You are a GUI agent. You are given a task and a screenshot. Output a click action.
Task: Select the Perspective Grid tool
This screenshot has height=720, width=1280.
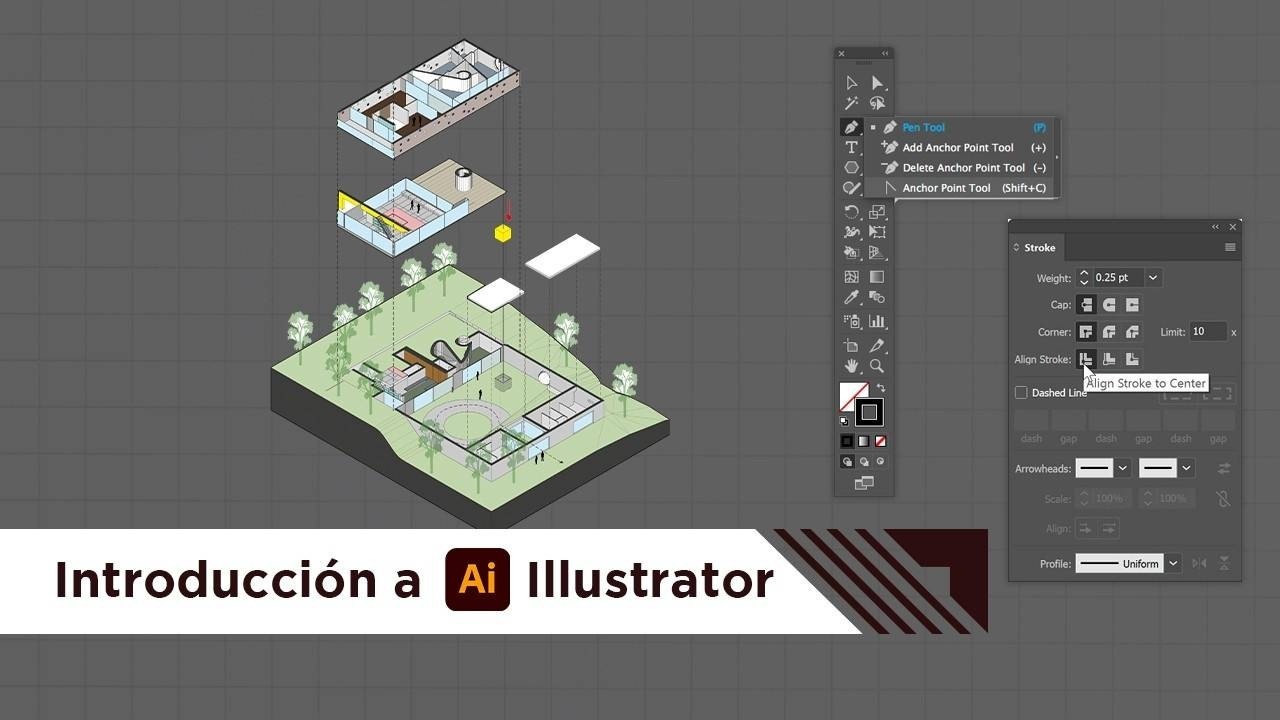click(x=877, y=253)
